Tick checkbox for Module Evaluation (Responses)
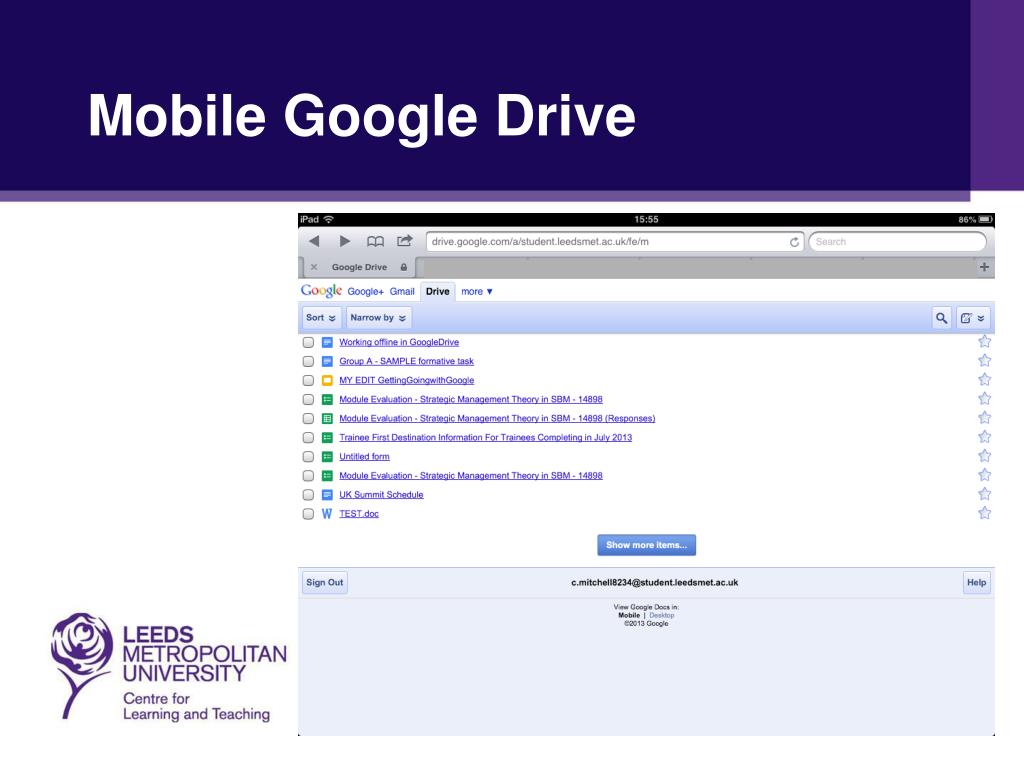1024x768 pixels. click(308, 418)
